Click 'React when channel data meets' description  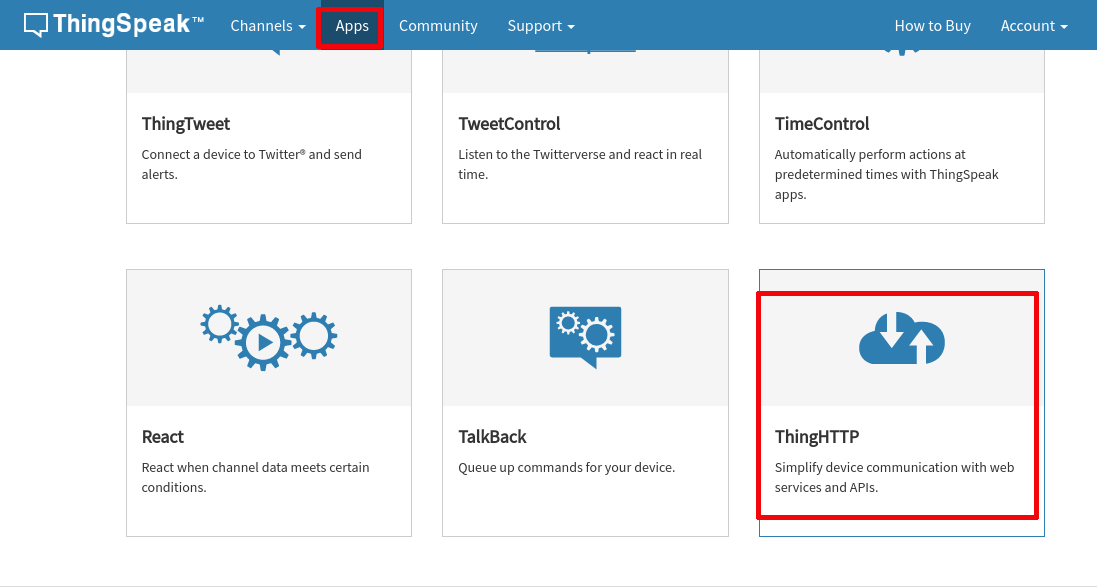click(255, 477)
